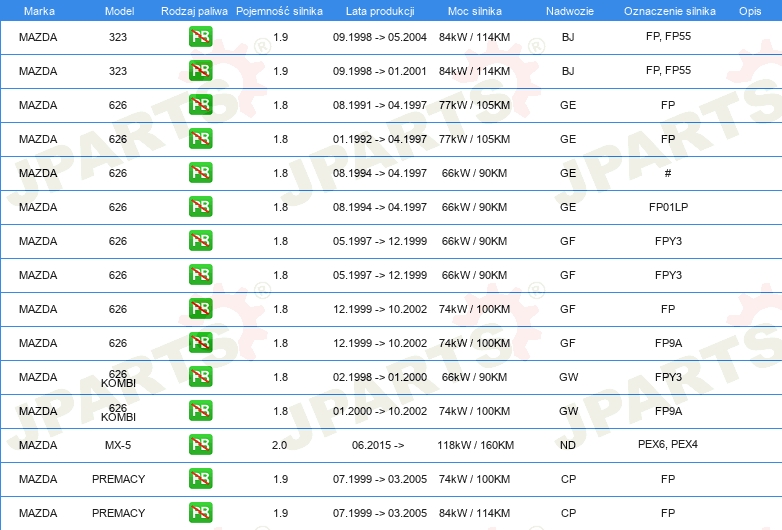Click the Opis column header
Viewport: 782px width, 530px height.
(x=750, y=11)
